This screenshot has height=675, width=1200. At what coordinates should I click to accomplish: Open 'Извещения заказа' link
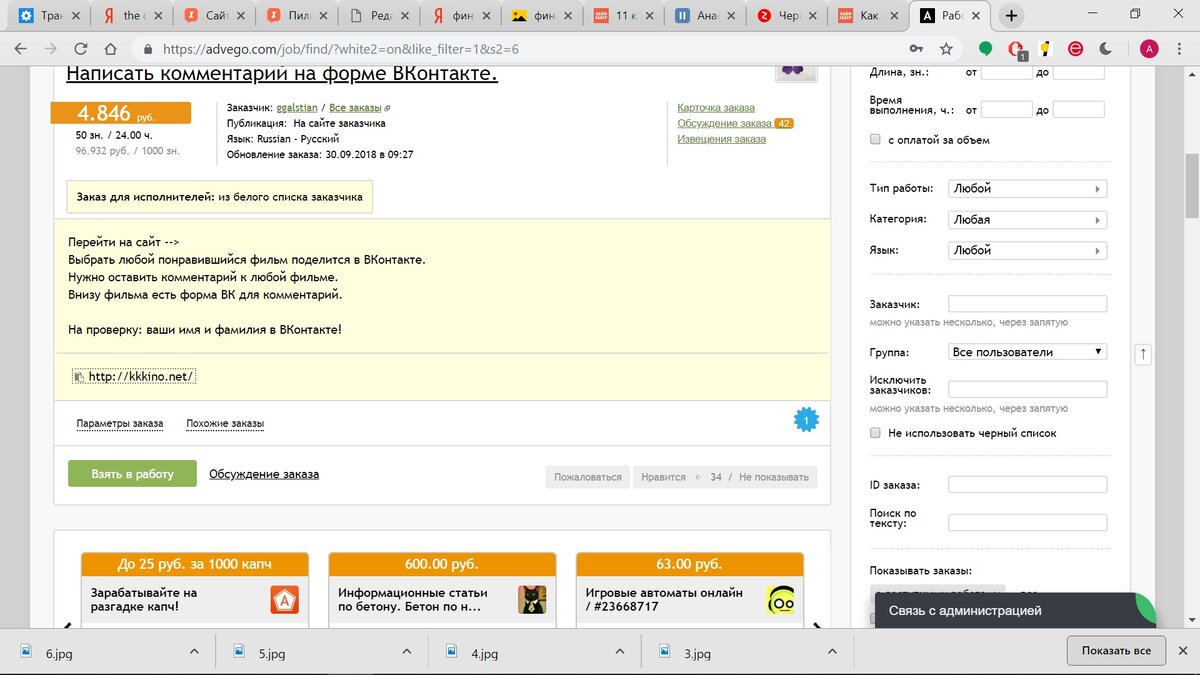(721, 139)
